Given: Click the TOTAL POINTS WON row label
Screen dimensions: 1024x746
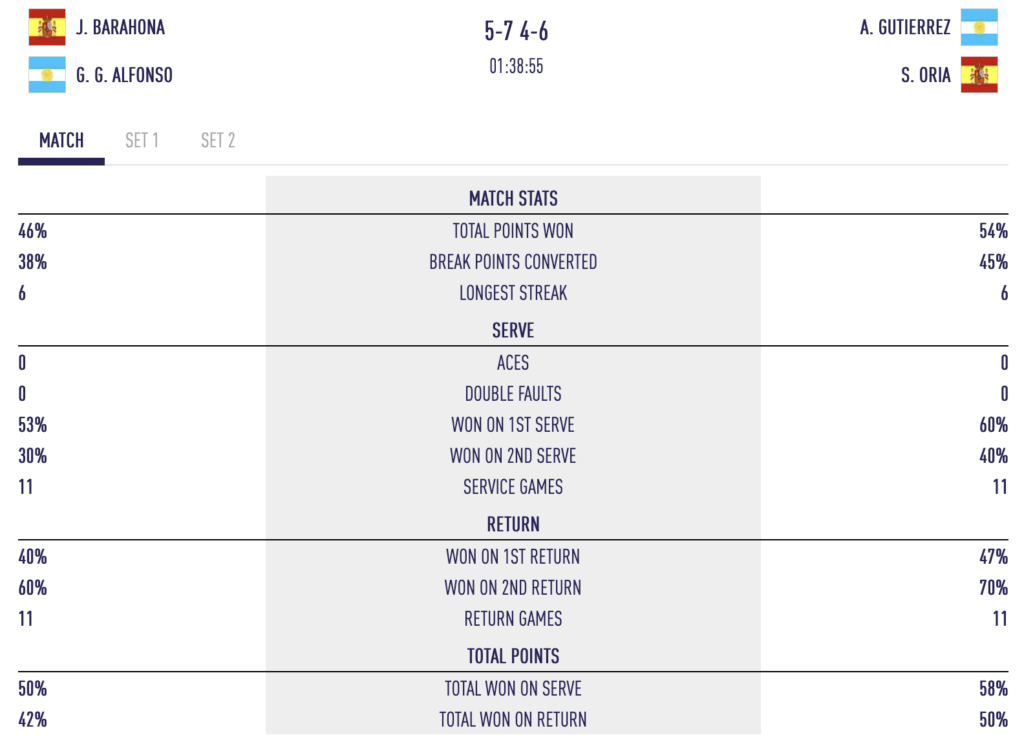Looking at the screenshot, I should pos(513,231).
